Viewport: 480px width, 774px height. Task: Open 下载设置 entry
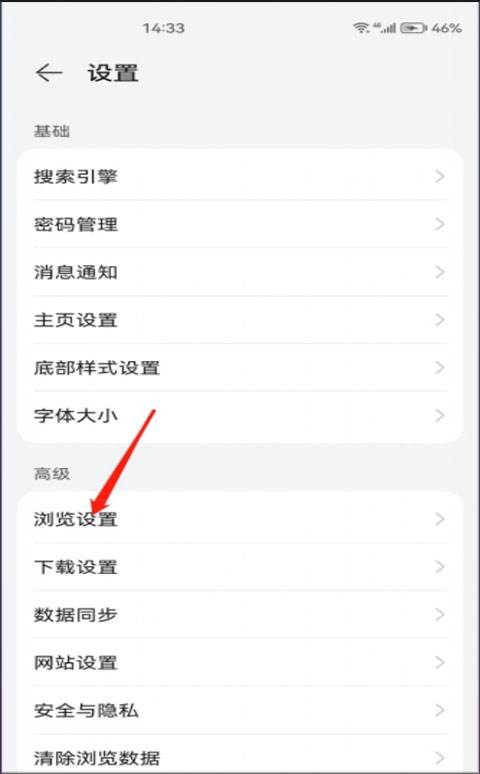[240, 567]
